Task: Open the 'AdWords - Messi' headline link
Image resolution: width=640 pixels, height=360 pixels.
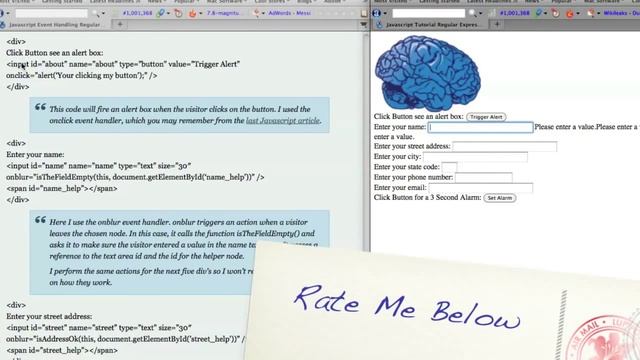Action: tap(290, 13)
